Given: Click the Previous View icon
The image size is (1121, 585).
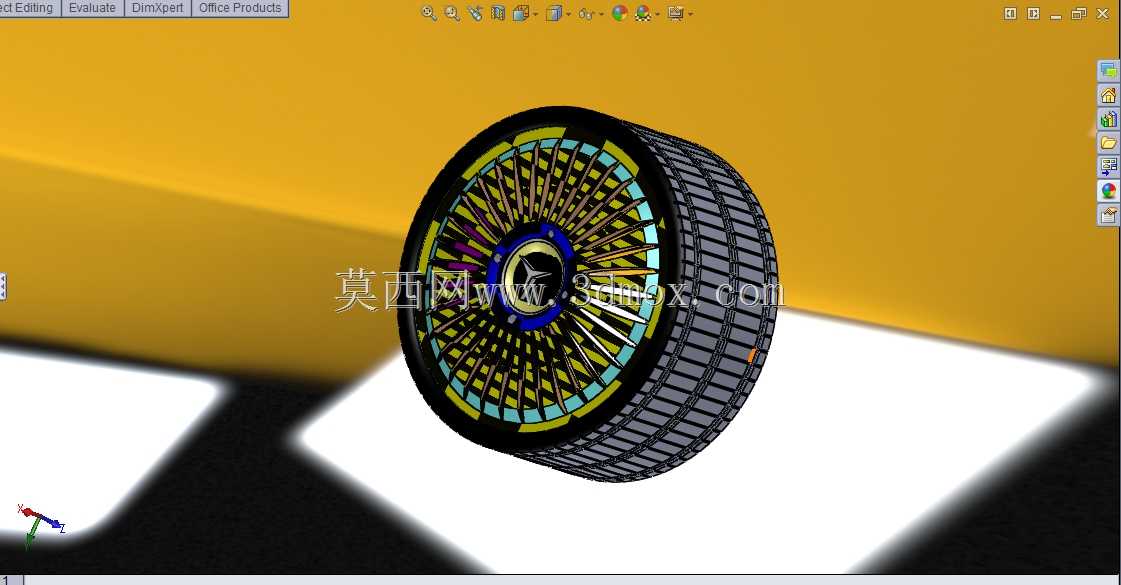Looking at the screenshot, I should tap(475, 13).
